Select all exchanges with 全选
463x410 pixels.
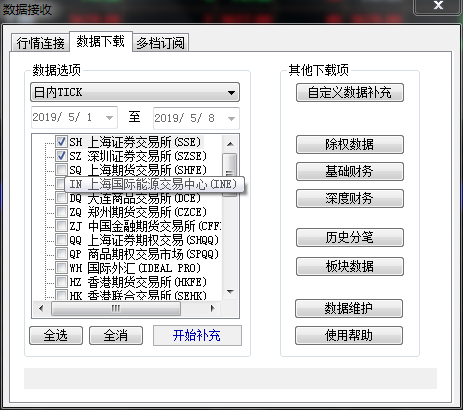pos(56,335)
